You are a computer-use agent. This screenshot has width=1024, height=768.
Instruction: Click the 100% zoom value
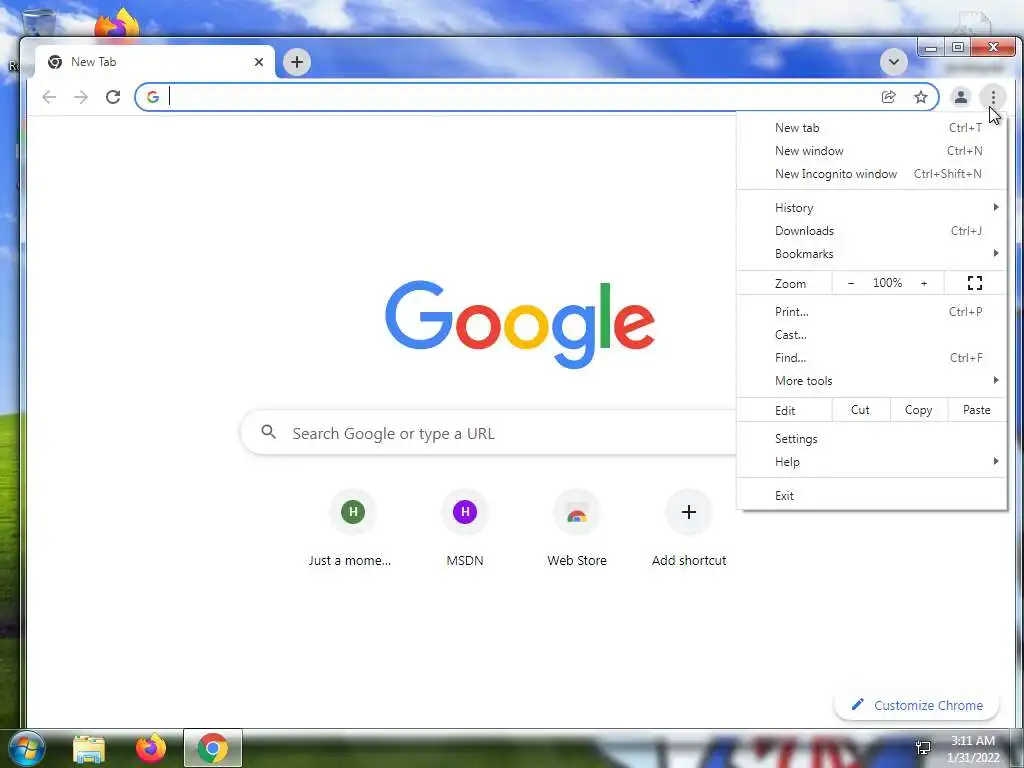click(x=887, y=283)
